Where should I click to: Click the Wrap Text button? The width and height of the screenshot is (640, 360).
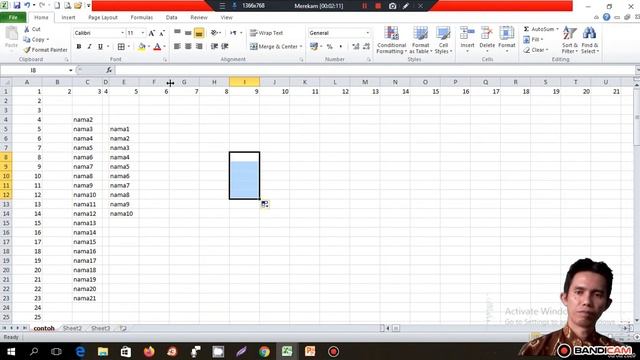pyautogui.click(x=267, y=33)
